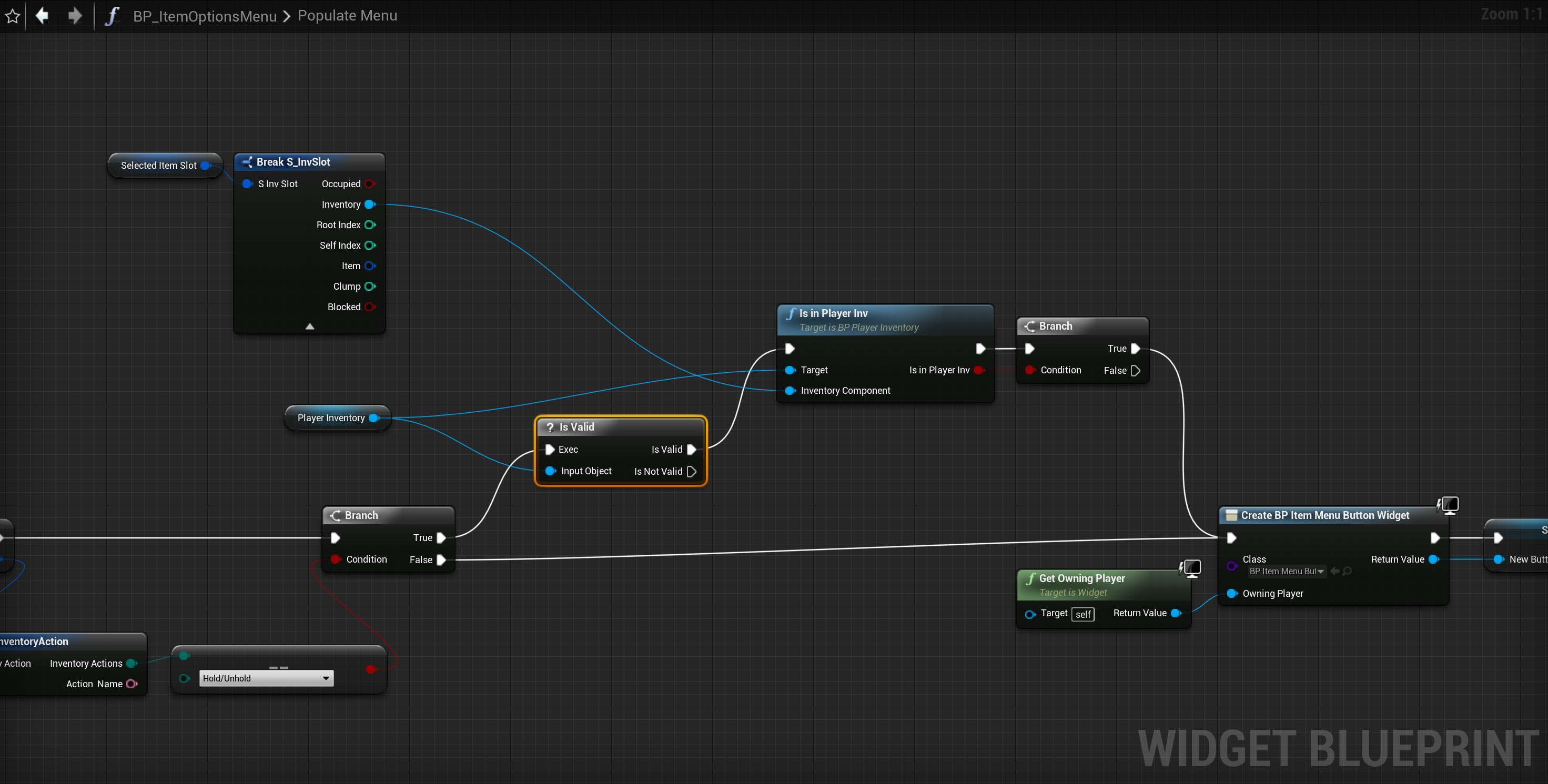Screen dimensions: 1548x784
Task: Open the BP Item Menu Button class dropdown
Action: [1287, 572]
